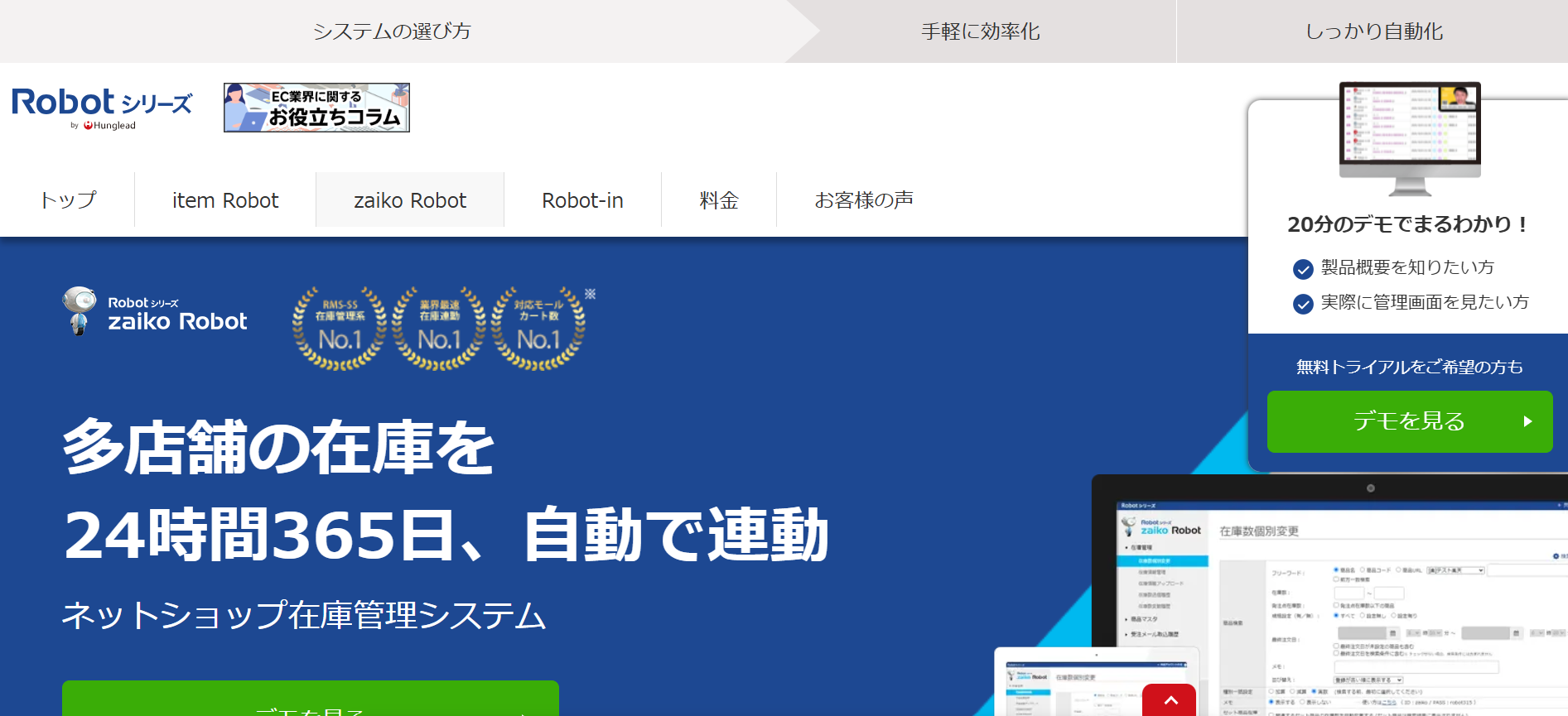This screenshot has width=1568, height=716.
Task: Click the red scroll-to-top arrow button
Action: [1169, 700]
